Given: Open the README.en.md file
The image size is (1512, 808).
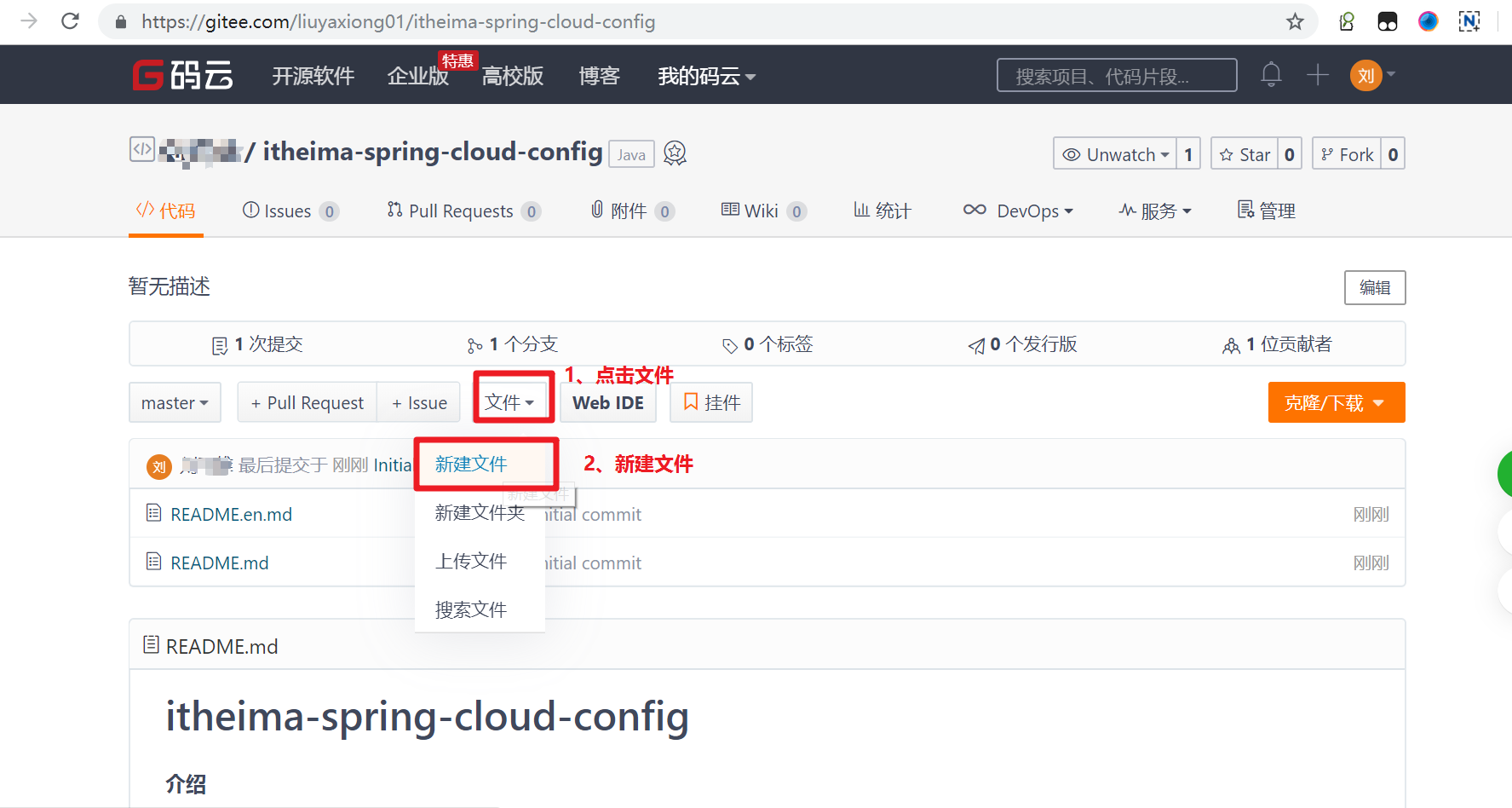Looking at the screenshot, I should [232, 514].
